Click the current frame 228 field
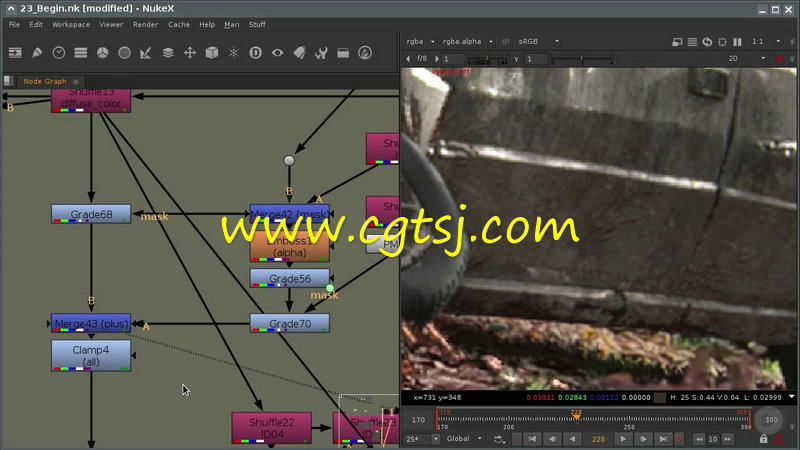 coord(598,439)
